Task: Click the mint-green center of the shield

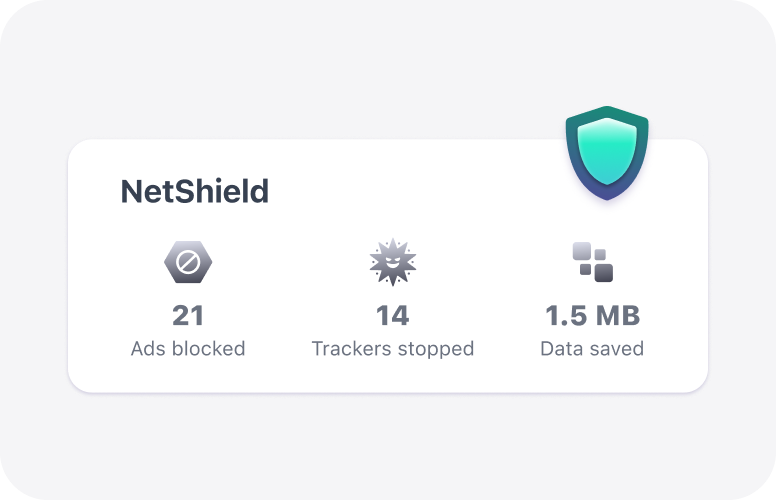Action: click(x=606, y=150)
